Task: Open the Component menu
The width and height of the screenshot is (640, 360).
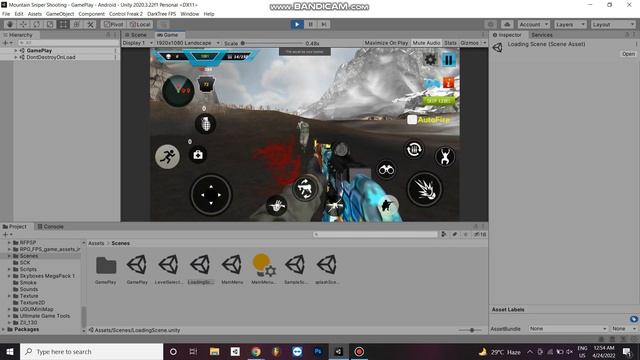Action: (x=91, y=14)
